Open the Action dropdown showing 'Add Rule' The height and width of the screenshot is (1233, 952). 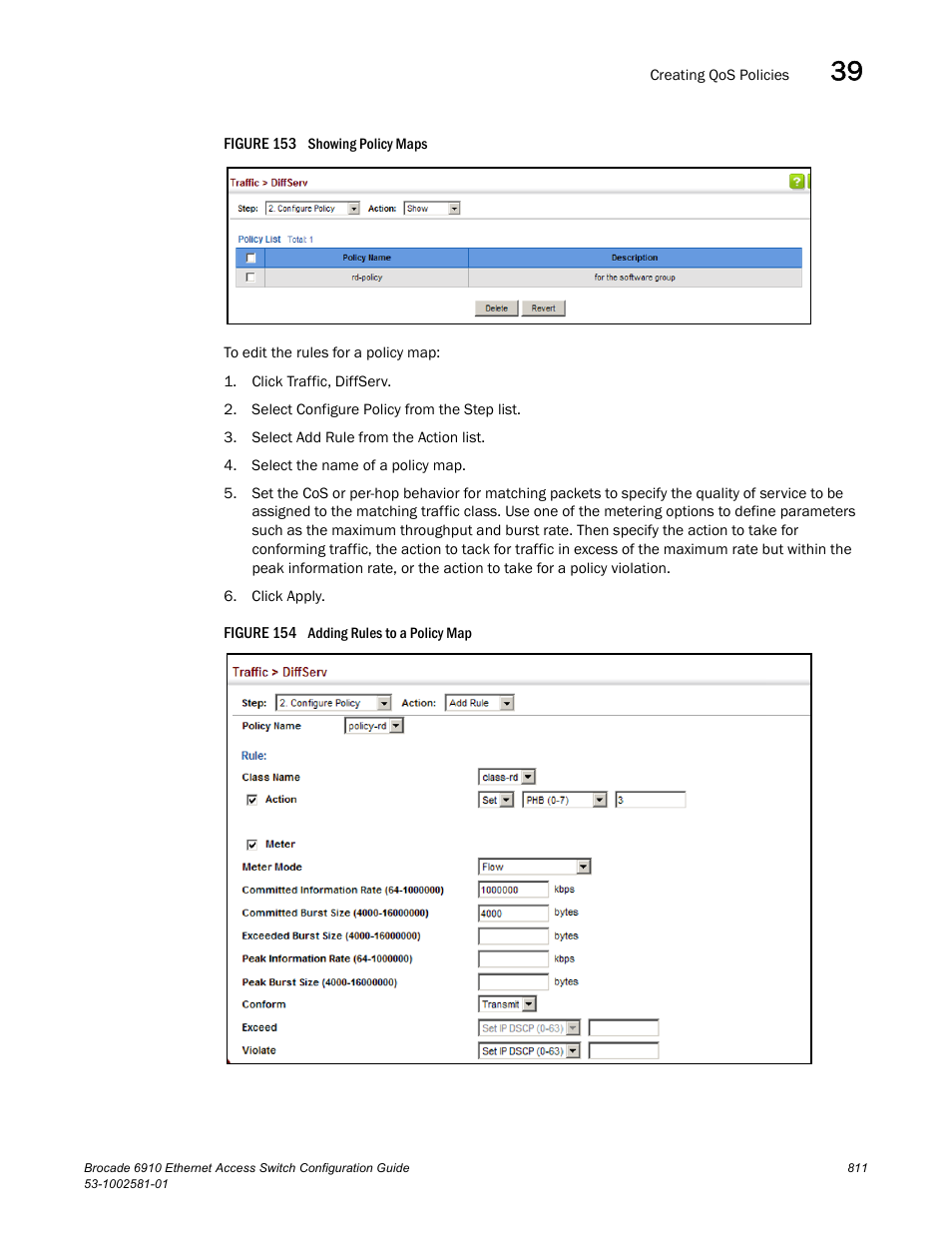(x=480, y=703)
